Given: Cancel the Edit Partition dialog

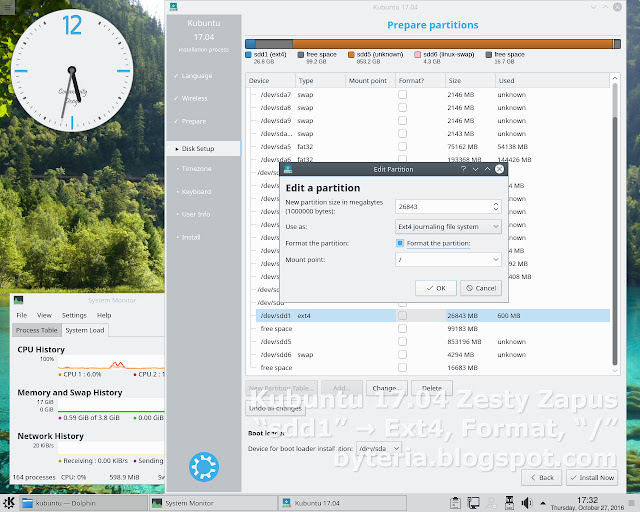Looking at the screenshot, I should pos(481,288).
